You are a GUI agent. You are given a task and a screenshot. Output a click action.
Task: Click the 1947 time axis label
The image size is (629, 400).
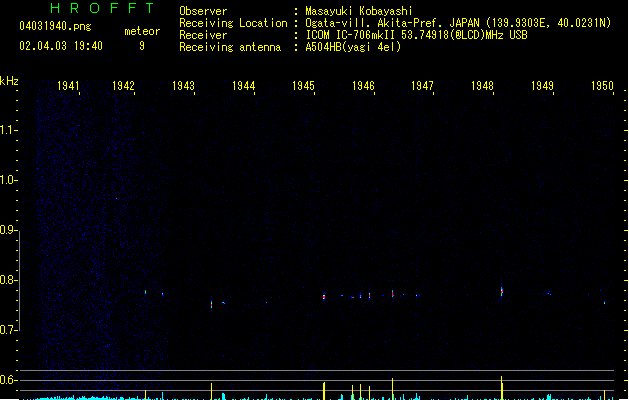pos(422,86)
